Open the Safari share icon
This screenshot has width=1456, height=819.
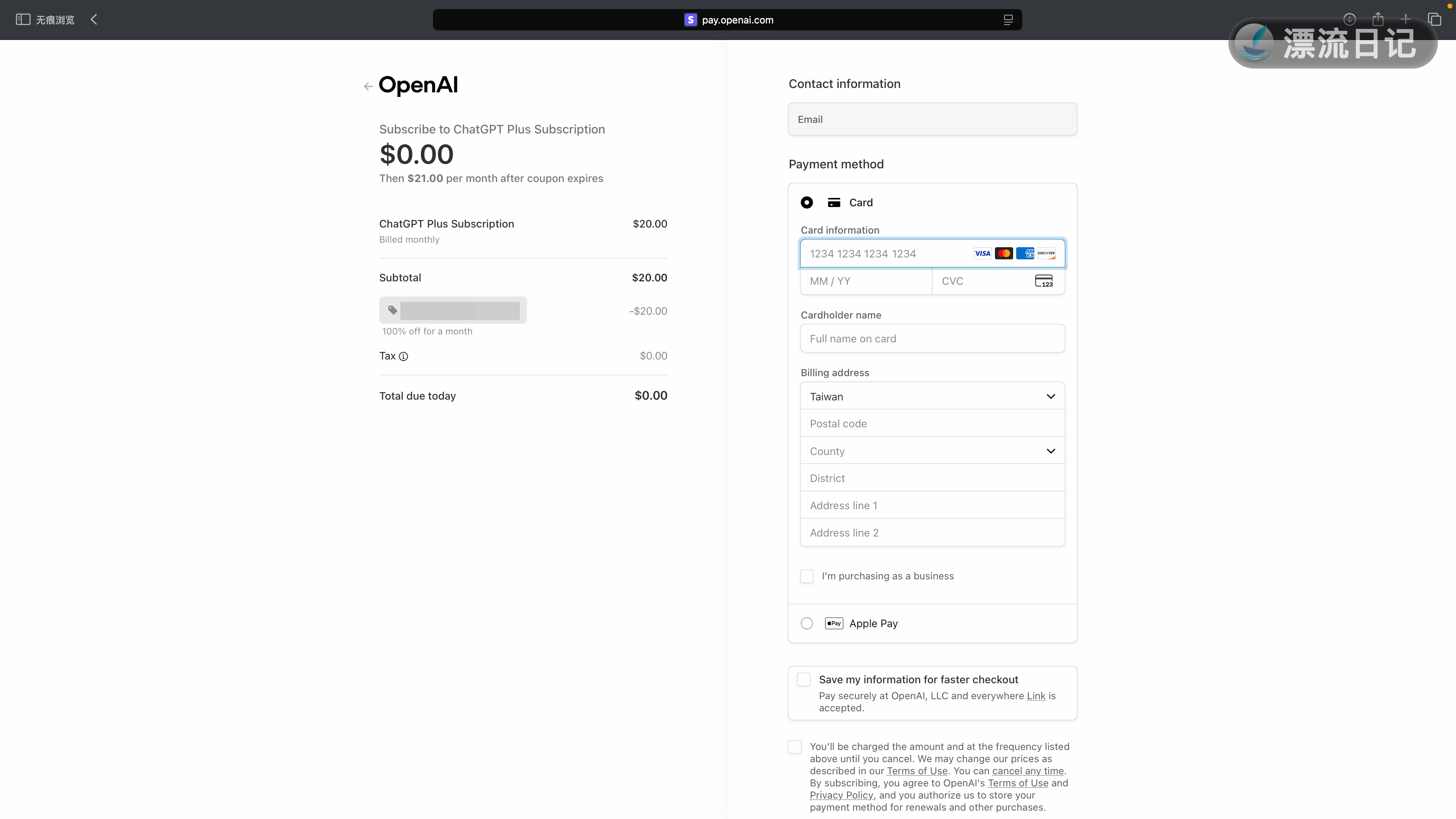[x=1378, y=19]
